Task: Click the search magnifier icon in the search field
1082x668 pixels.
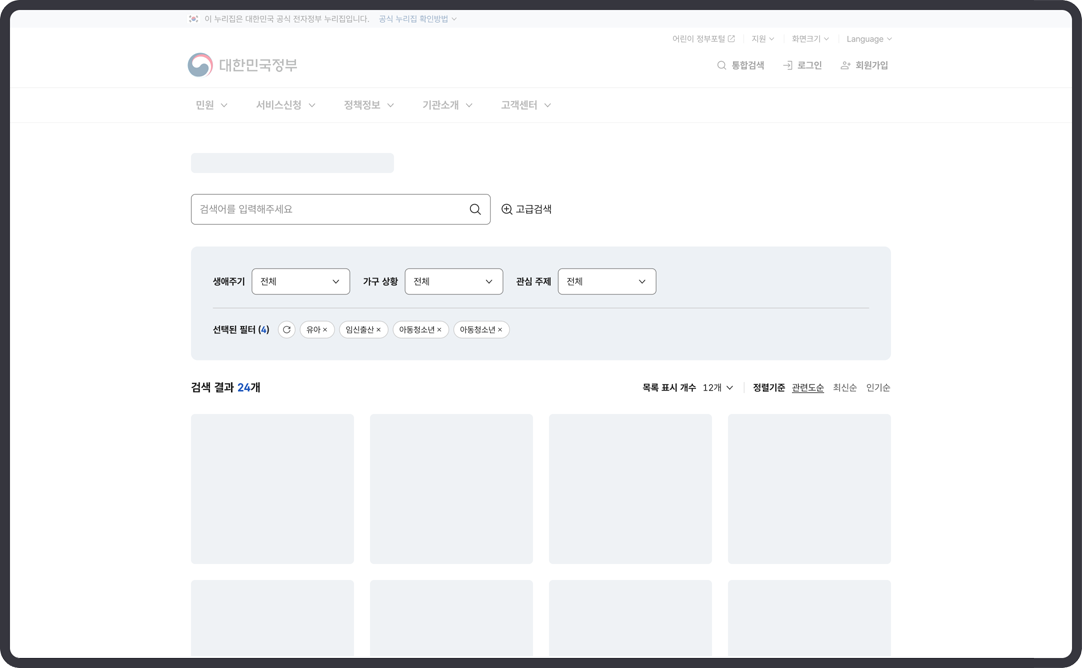Action: click(x=475, y=210)
